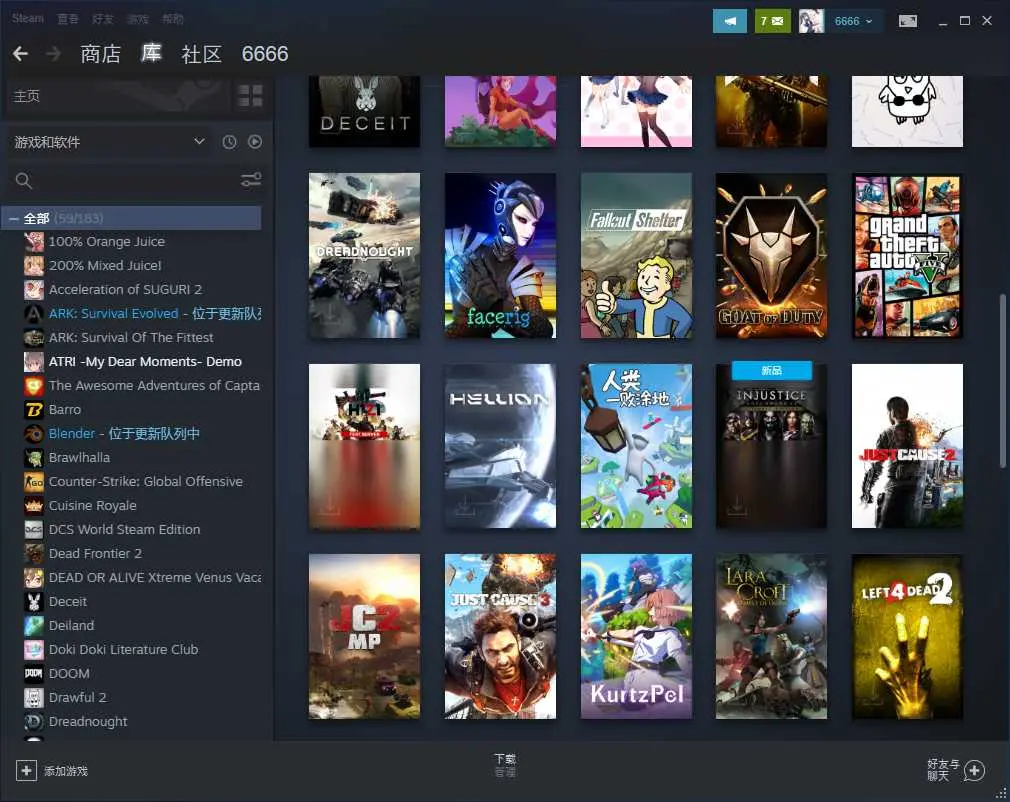This screenshot has height=802, width=1010.
Task: Go to the 社区 tab
Action: [202, 53]
